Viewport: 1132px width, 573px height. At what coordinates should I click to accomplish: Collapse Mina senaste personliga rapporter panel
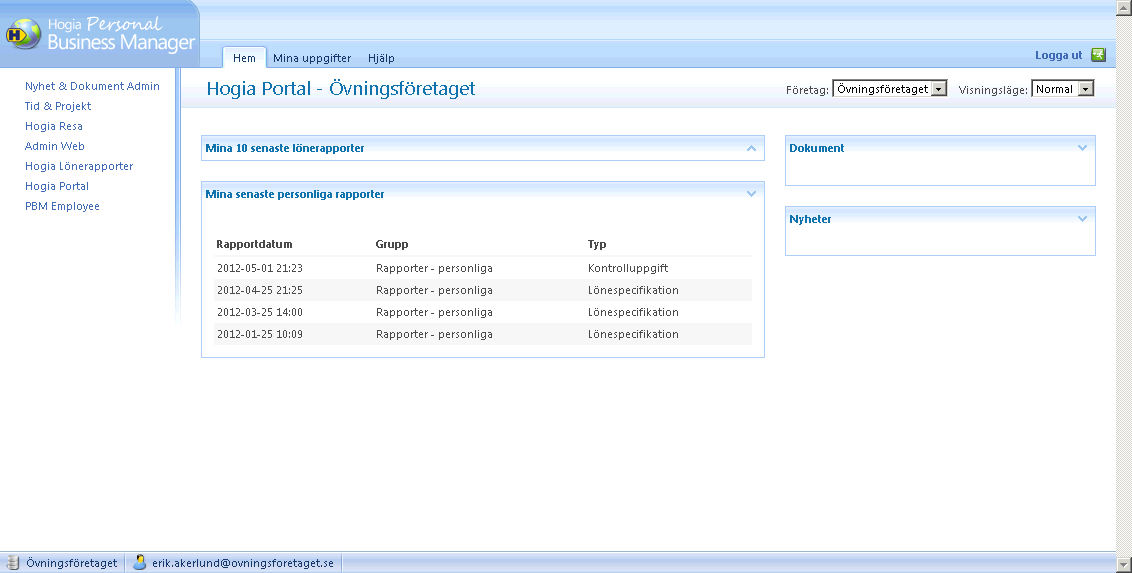click(752, 193)
